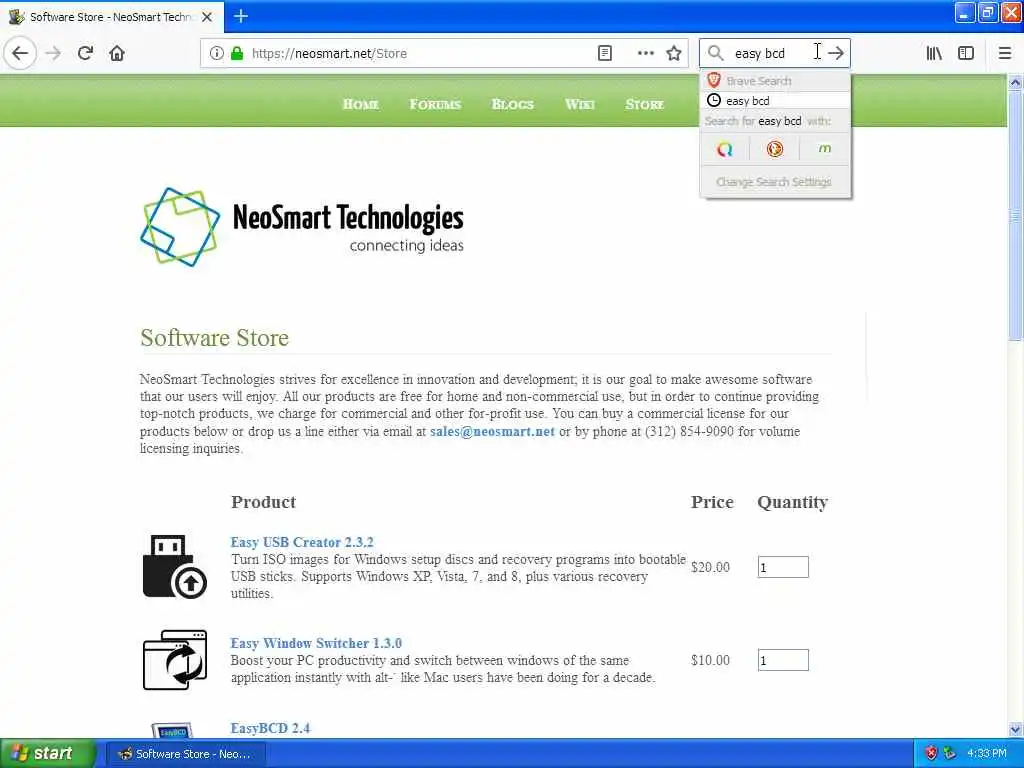The height and width of the screenshot is (768, 1024).
Task: Click the NeoSmart Technologies logo
Action: (x=302, y=227)
